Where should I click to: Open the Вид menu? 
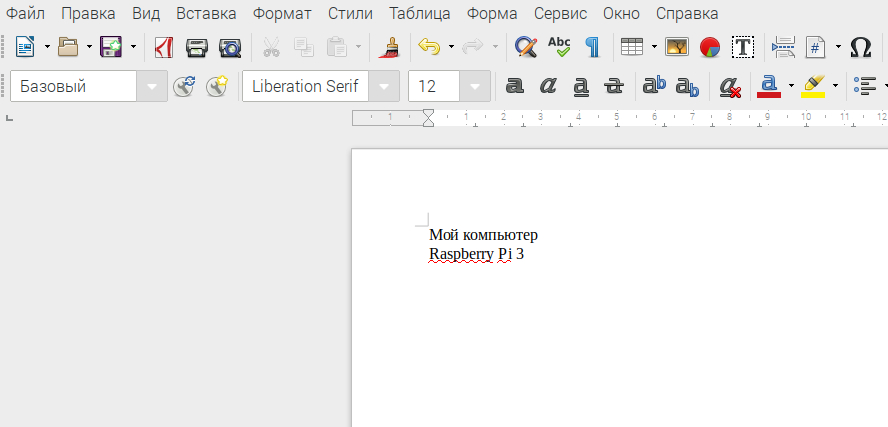click(146, 14)
